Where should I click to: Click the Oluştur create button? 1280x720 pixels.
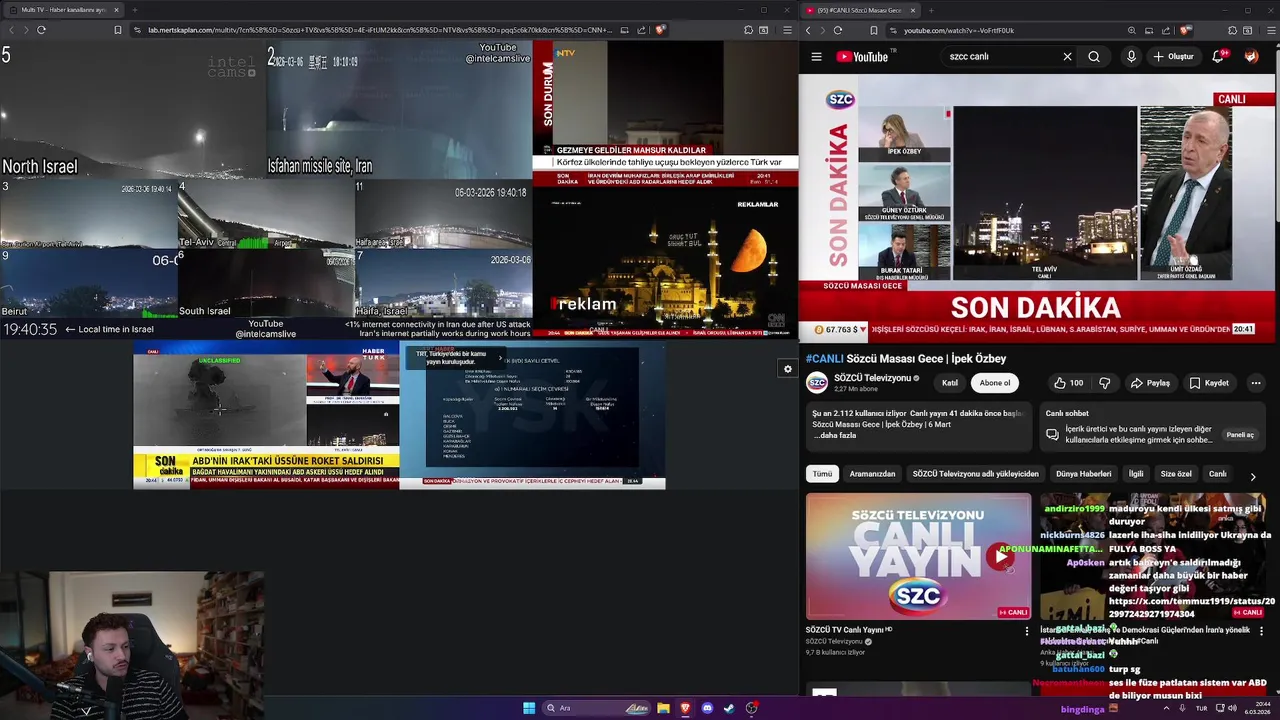click(x=1174, y=57)
